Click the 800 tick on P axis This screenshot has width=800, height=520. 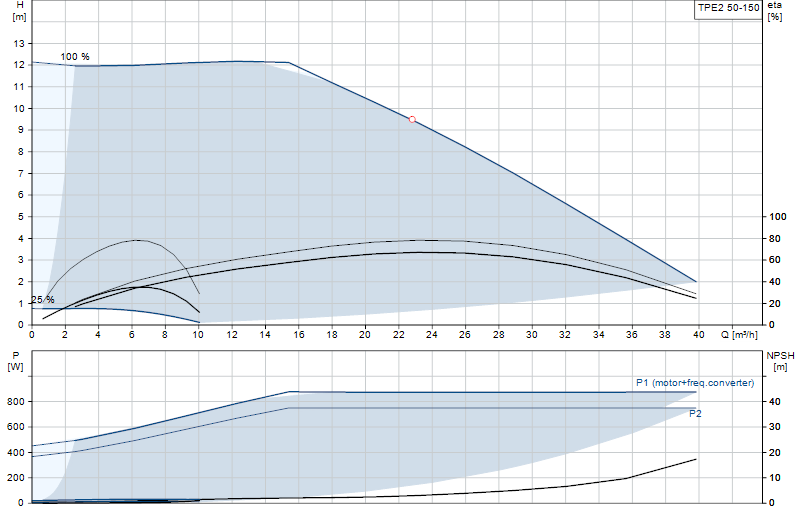[16, 402]
